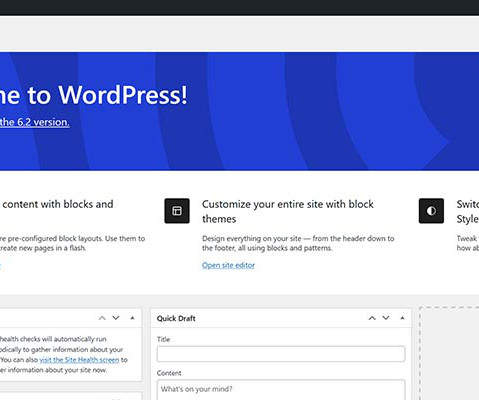The image size is (479, 400).
Task: Move the Quick Draft panel up
Action: pyautogui.click(x=372, y=318)
